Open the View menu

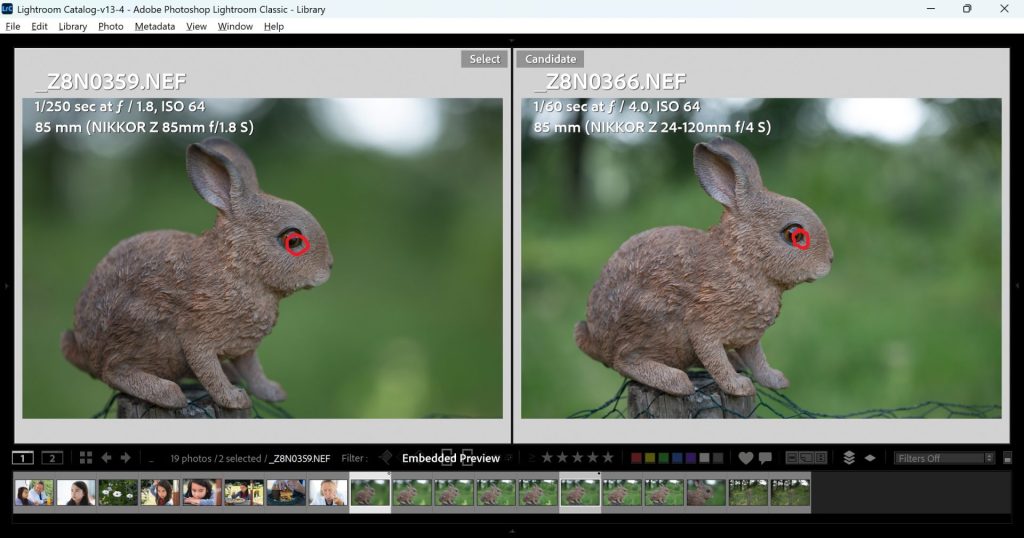pyautogui.click(x=196, y=26)
